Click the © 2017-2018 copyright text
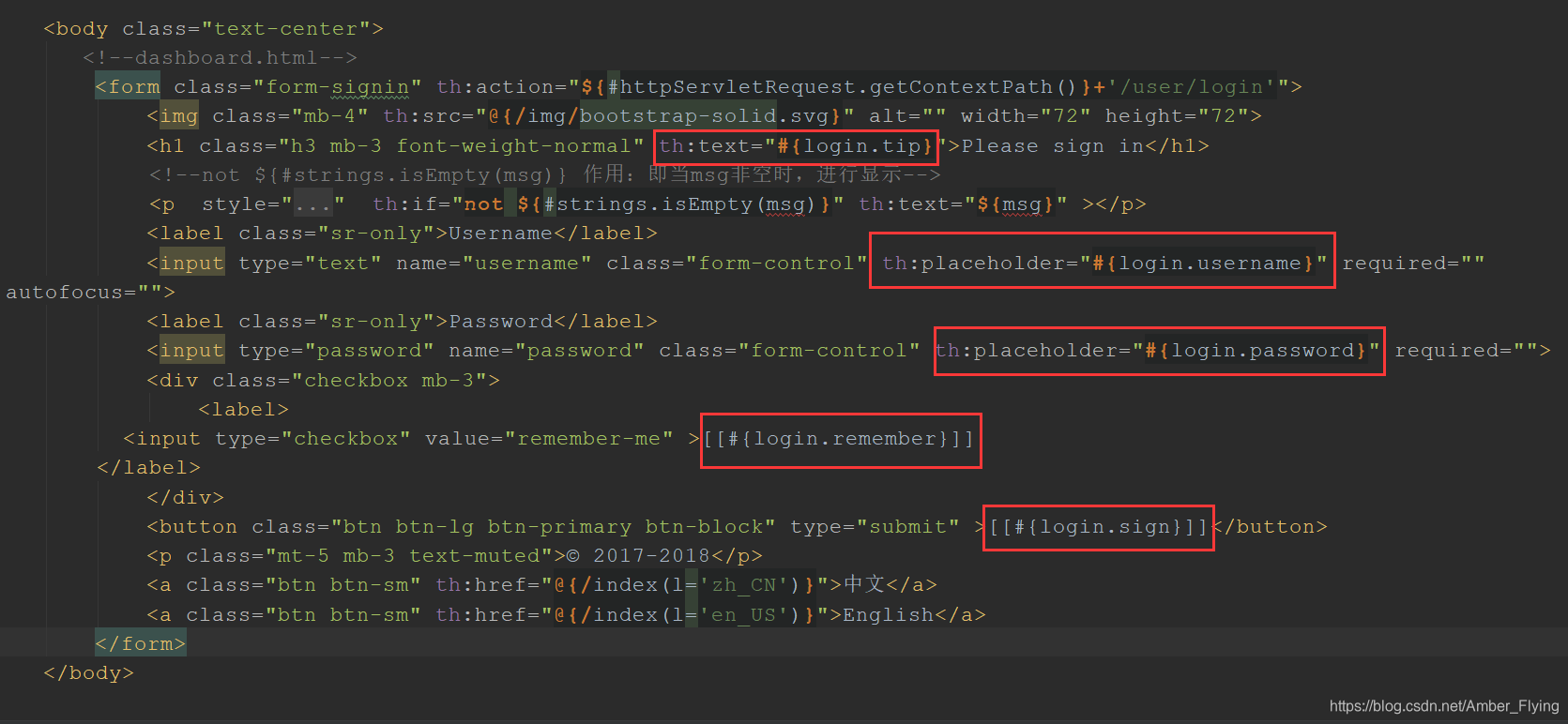The width and height of the screenshot is (1568, 724). click(638, 556)
